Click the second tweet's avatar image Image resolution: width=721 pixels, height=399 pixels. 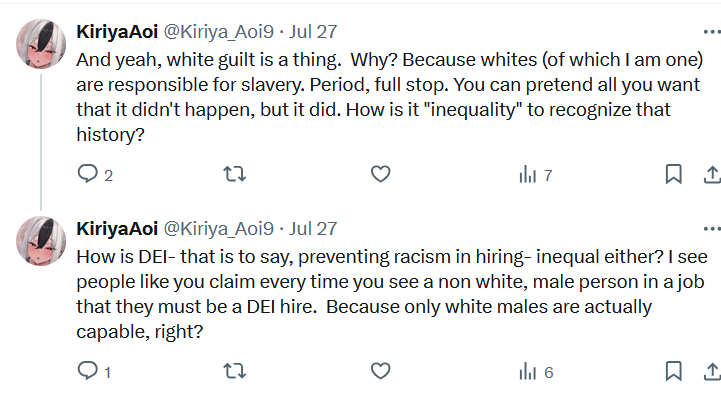click(x=41, y=240)
